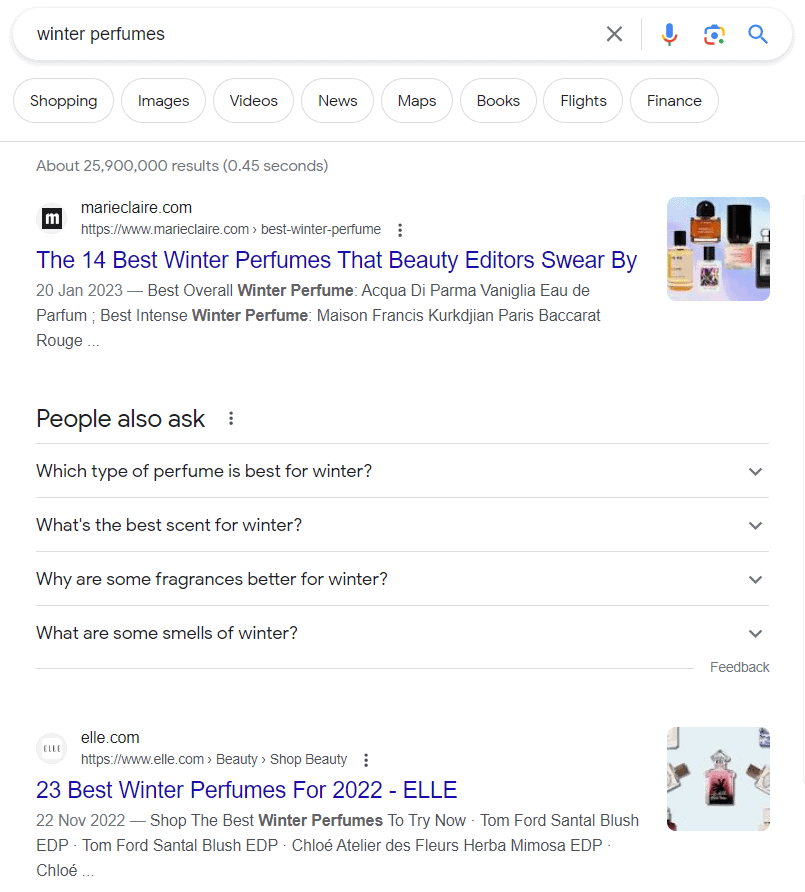
Task: Open '23 Best Winter Perfumes For 2022 - ELLE'
Action: (246, 790)
